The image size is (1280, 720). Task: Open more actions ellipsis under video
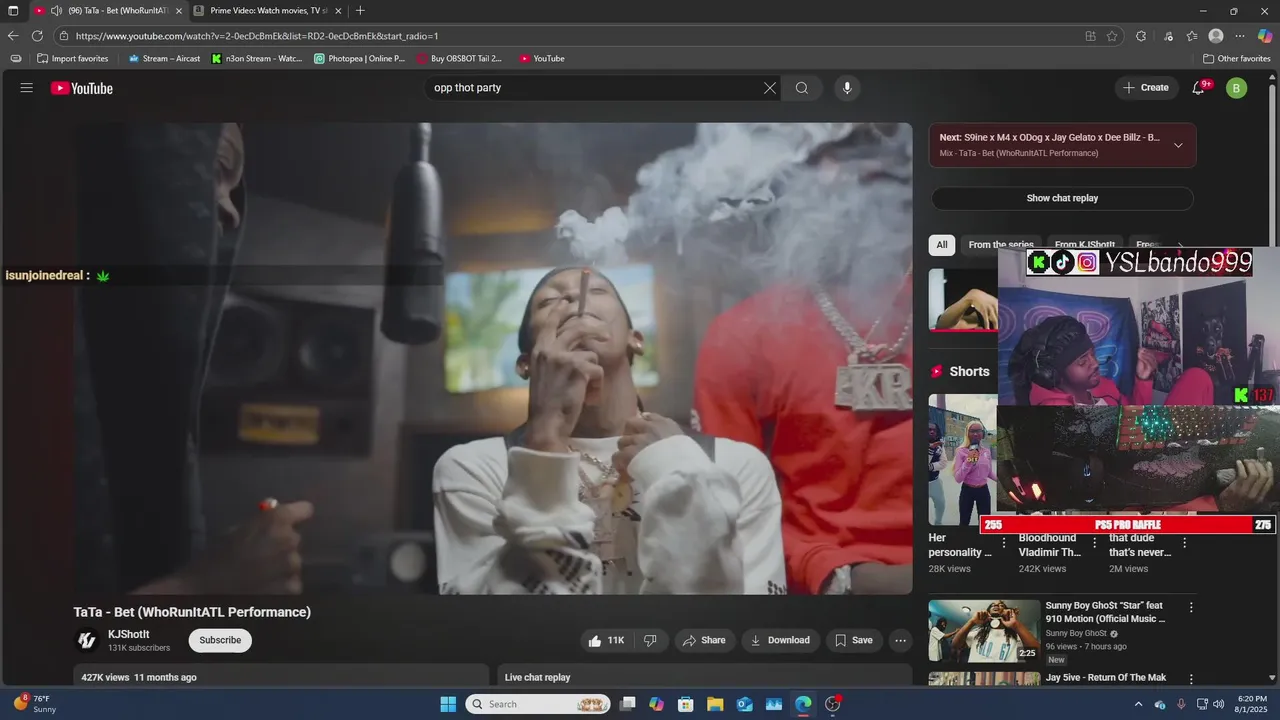(x=901, y=640)
